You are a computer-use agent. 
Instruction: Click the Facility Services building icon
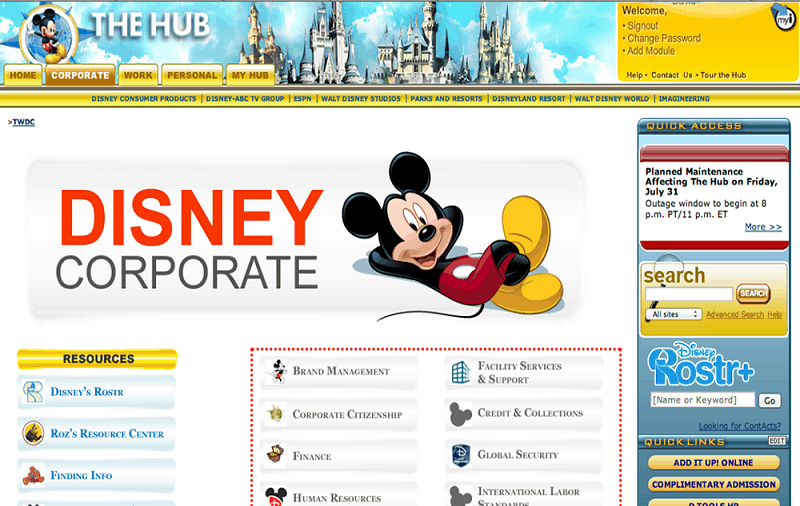tap(460, 372)
